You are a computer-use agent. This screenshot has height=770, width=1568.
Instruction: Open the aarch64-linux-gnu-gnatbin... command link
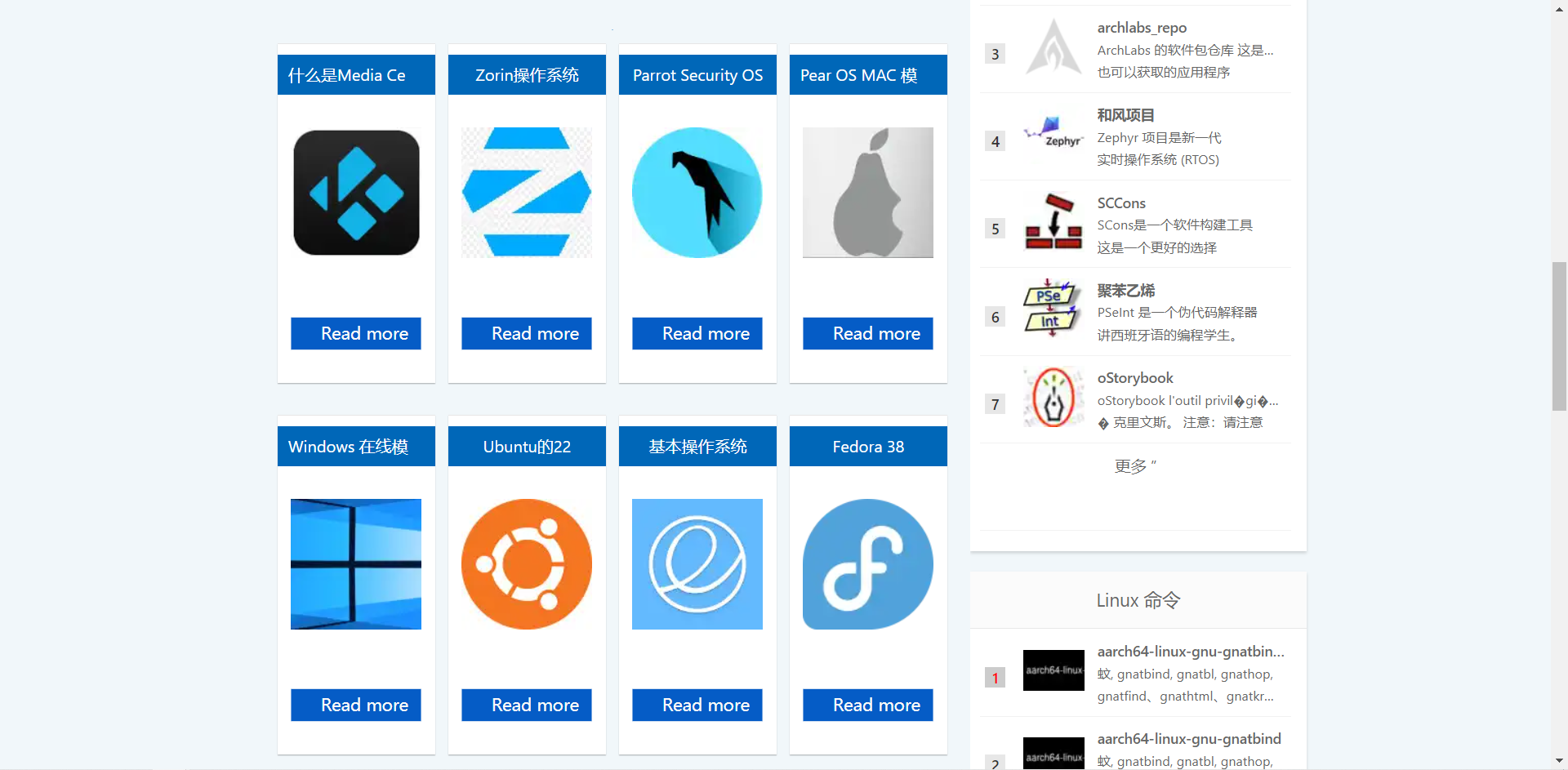1191,652
